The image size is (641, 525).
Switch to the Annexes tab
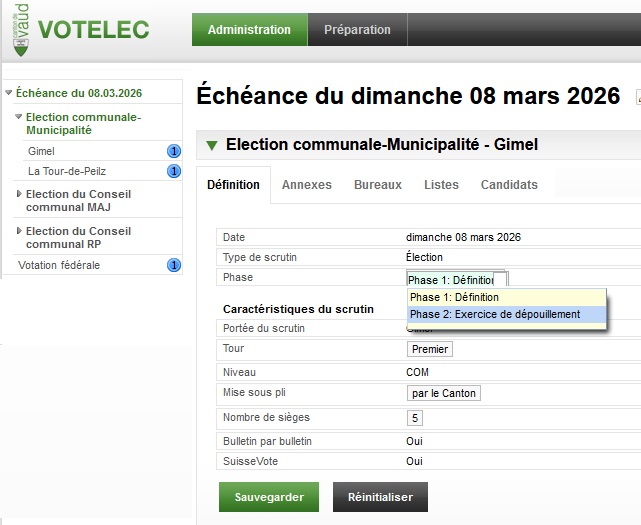[x=306, y=185]
